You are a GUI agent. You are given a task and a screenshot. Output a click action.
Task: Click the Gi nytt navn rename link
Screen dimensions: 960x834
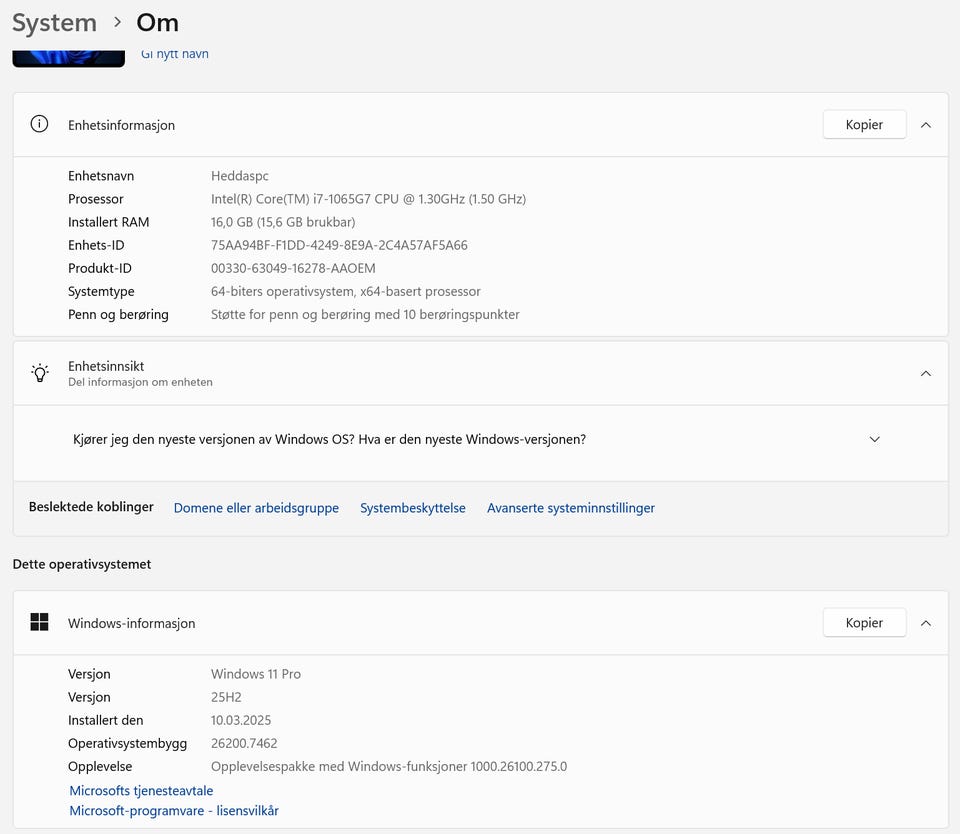175,54
